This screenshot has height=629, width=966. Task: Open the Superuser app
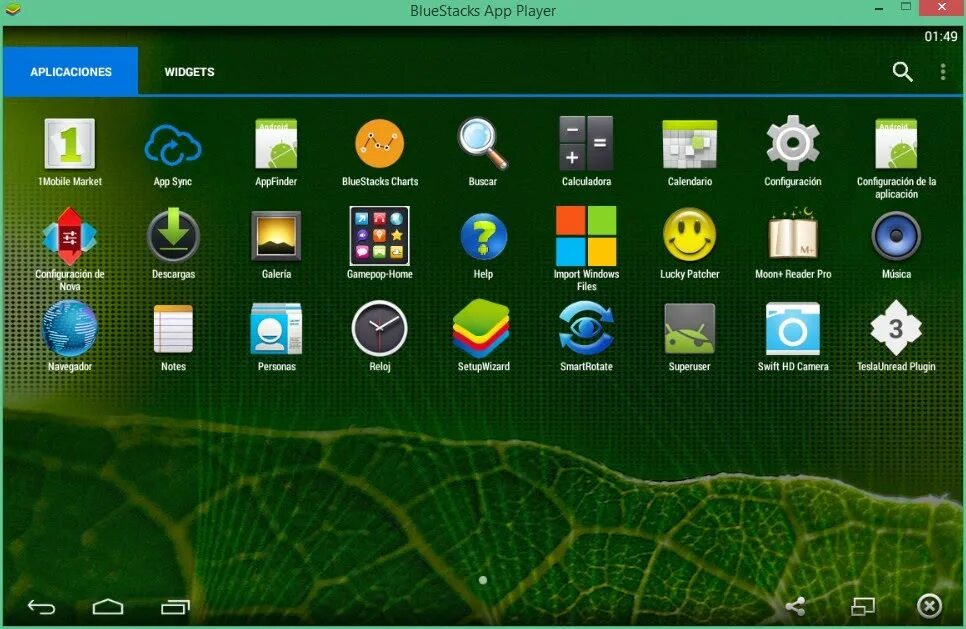click(x=689, y=330)
